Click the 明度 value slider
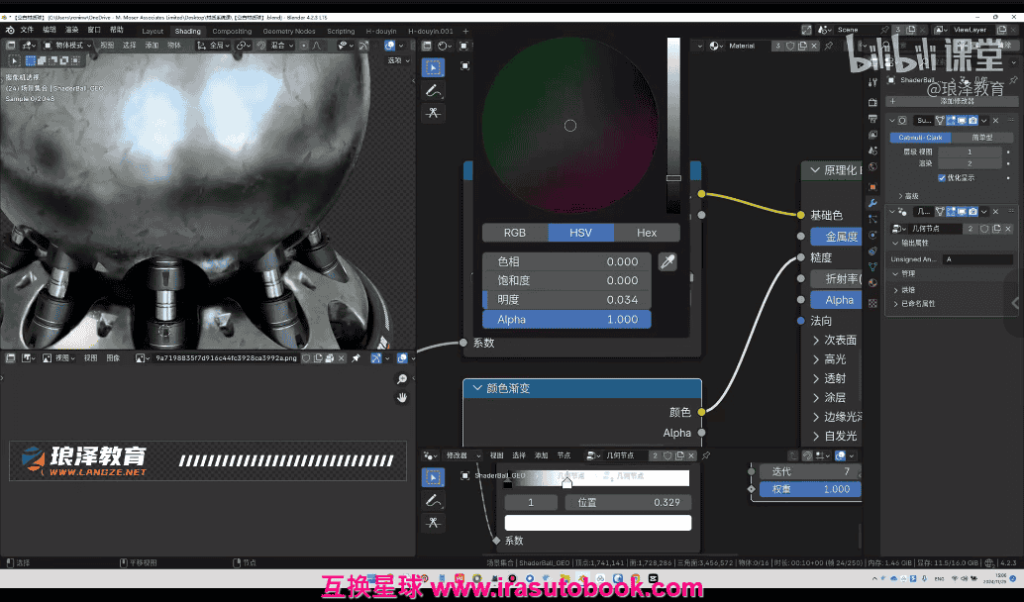Viewport: 1024px width, 602px height. (566, 300)
